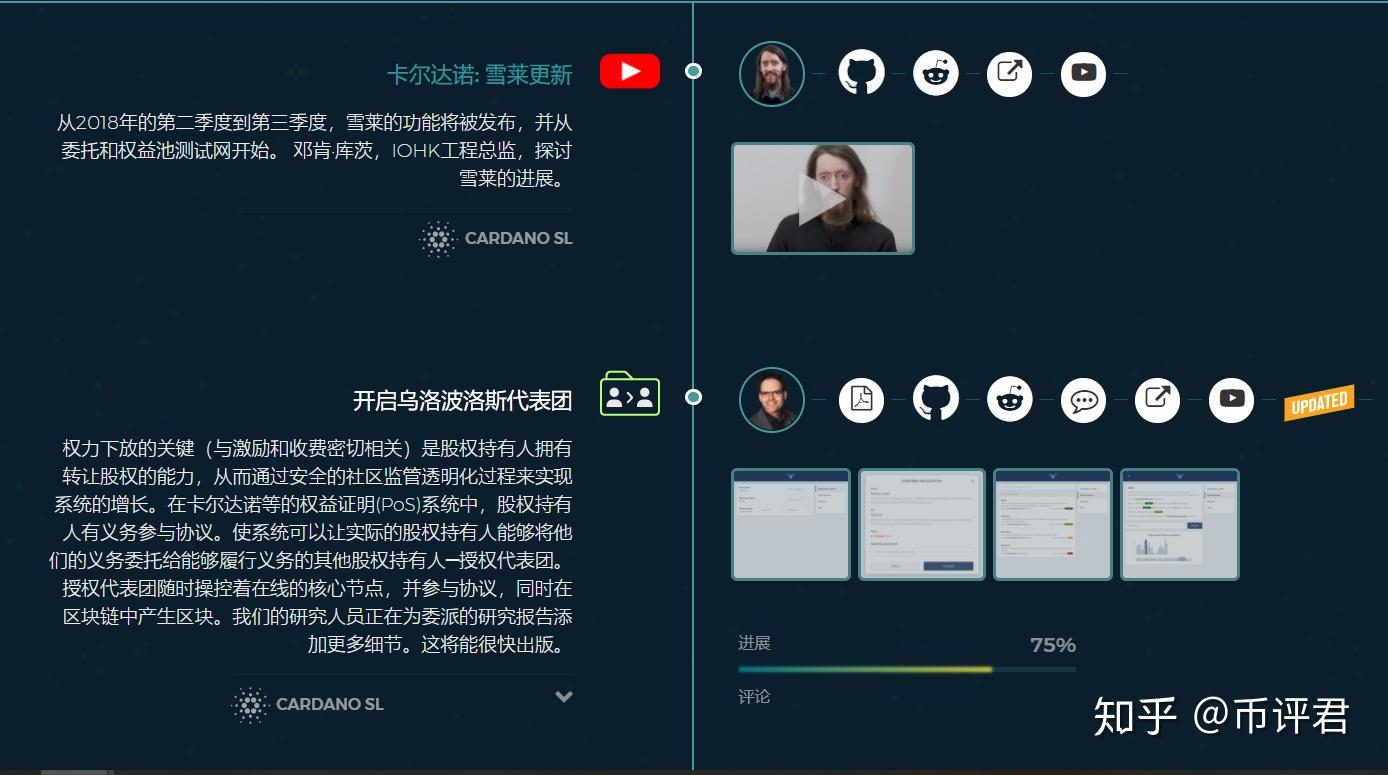The width and height of the screenshot is (1388, 775).
Task: Click the 75% progress bar
Action: click(905, 668)
